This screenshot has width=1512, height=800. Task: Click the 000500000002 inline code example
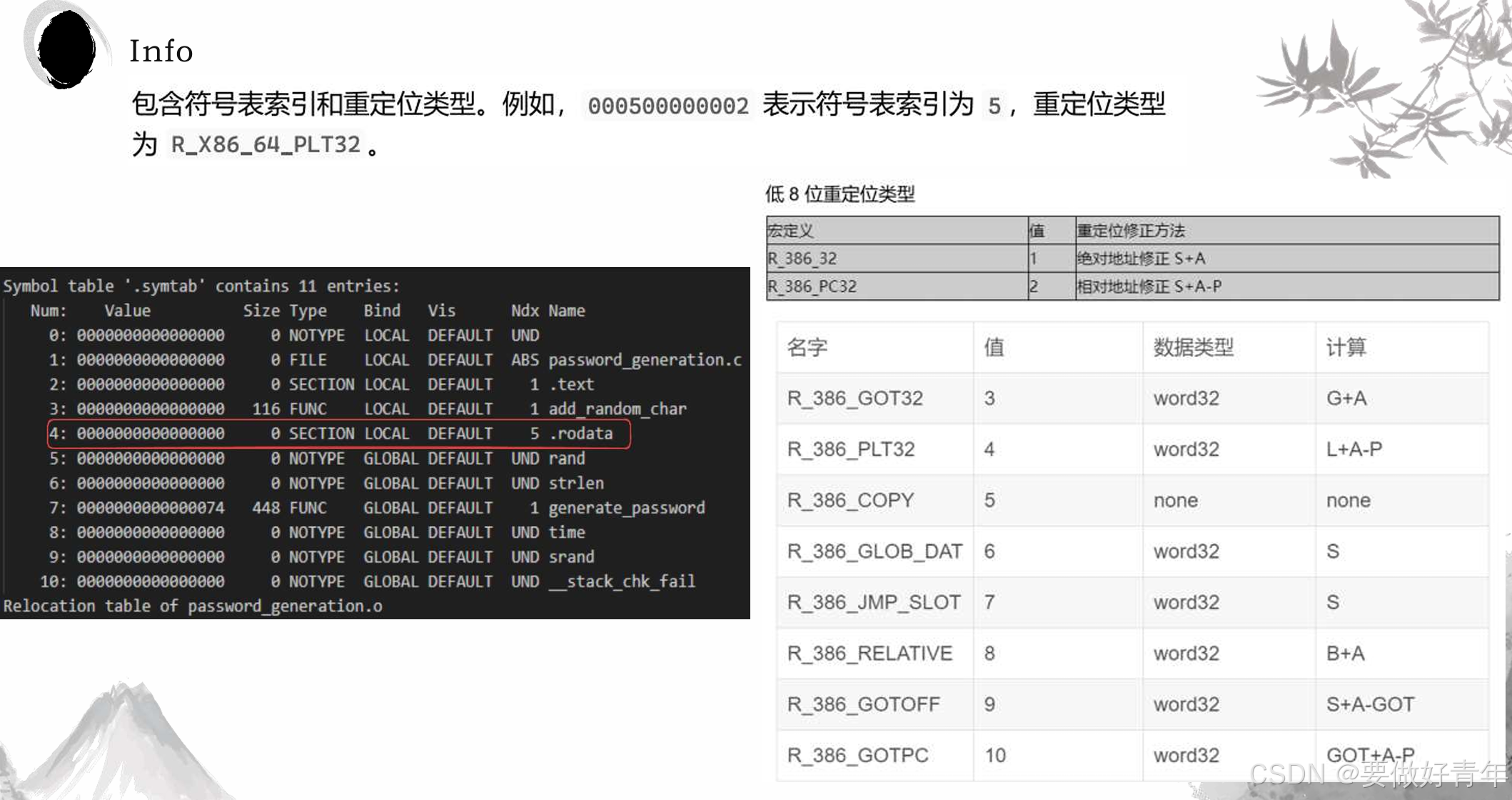pyautogui.click(x=667, y=106)
